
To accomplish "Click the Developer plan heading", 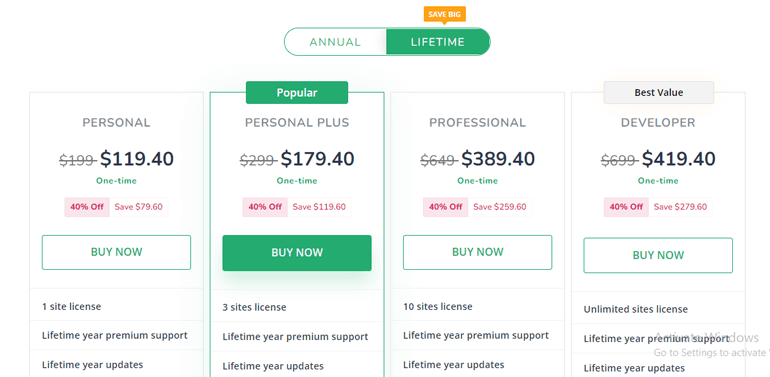I will click(x=658, y=123).
